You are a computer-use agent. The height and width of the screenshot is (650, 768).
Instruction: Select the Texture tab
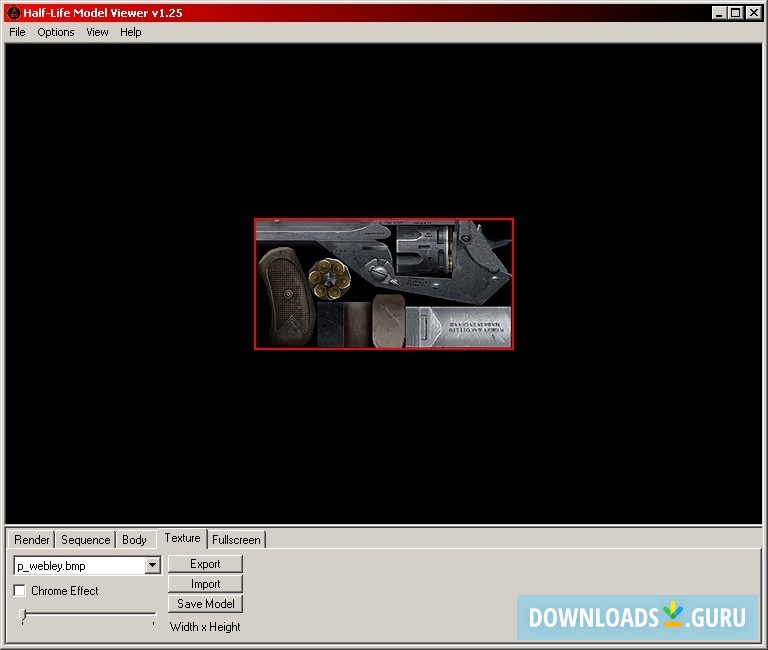tap(182, 538)
